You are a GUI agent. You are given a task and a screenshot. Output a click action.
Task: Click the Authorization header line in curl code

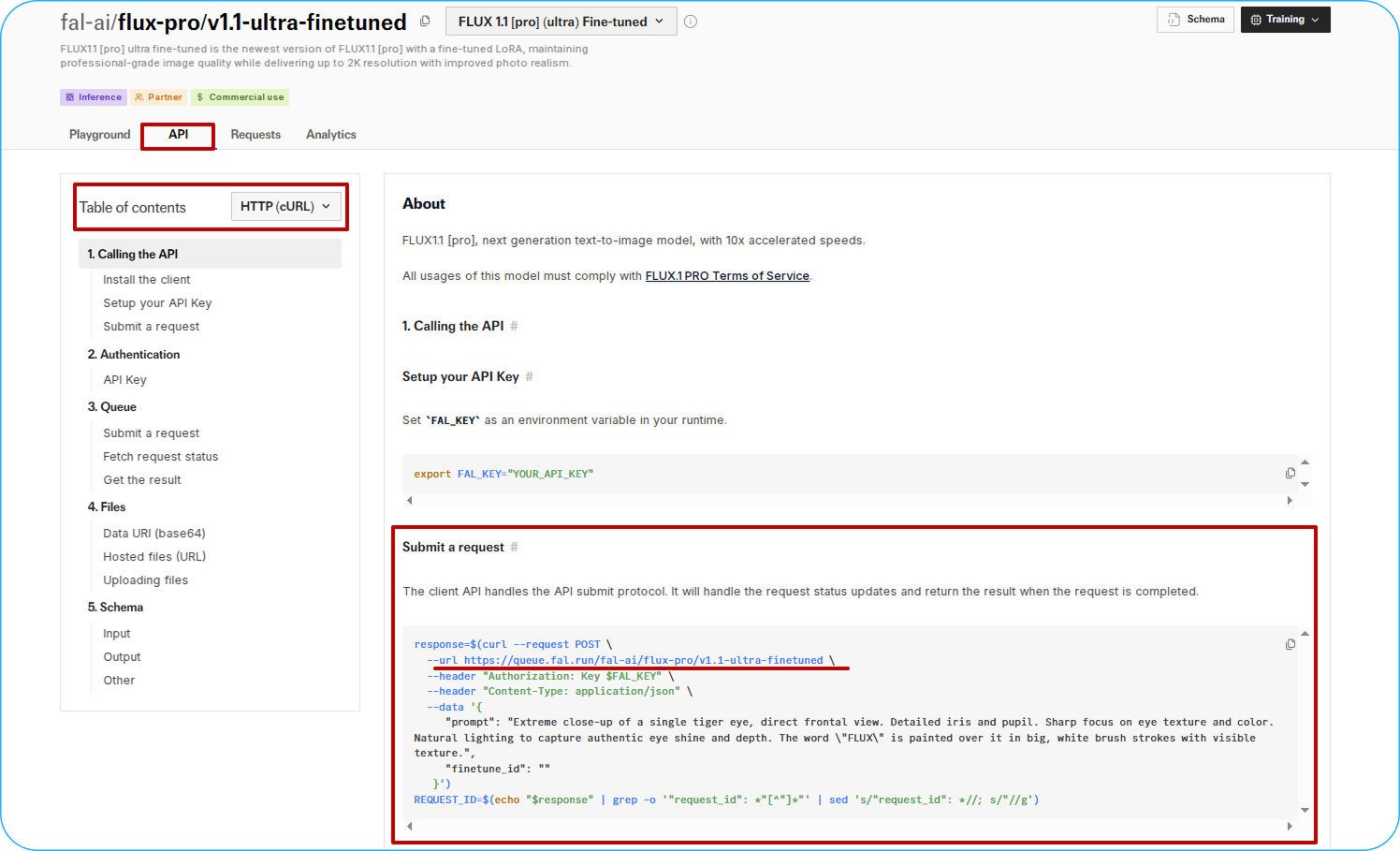pyautogui.click(x=550, y=676)
